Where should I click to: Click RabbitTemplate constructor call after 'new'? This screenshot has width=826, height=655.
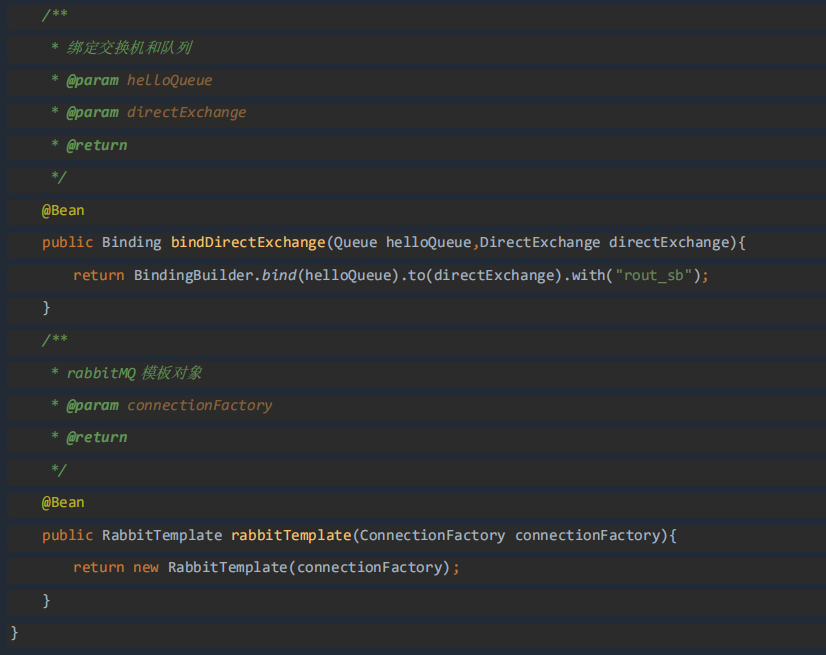(228, 568)
